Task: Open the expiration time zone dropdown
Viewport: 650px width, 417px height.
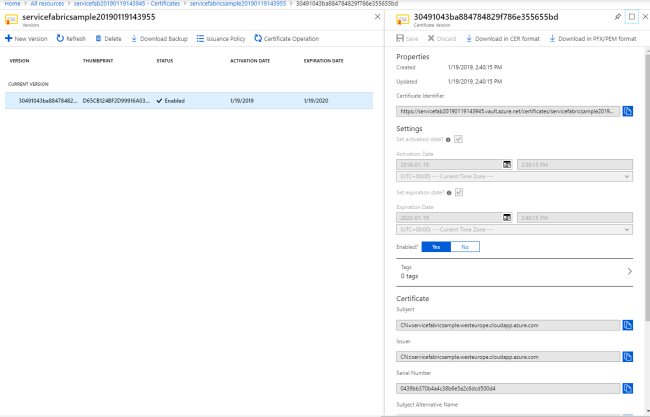Action: click(x=514, y=230)
